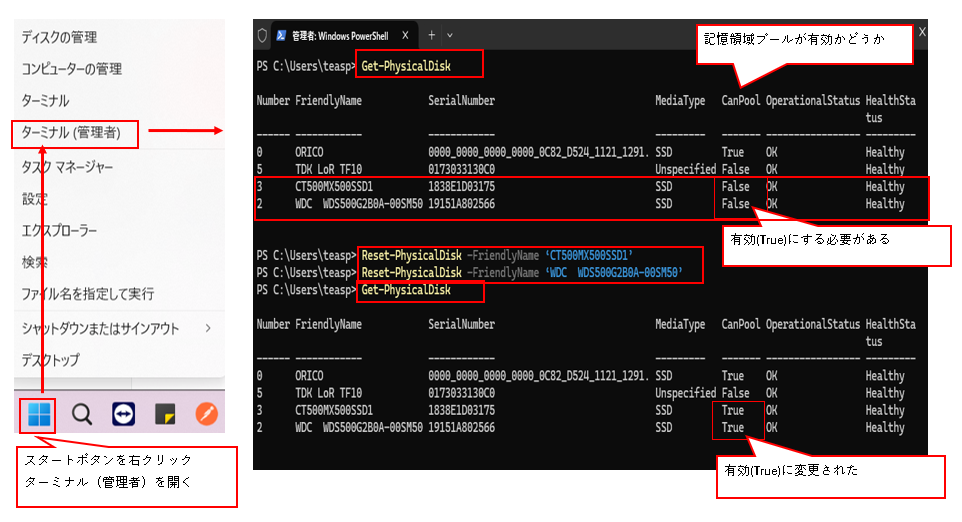Click the shield icon in terminal title bar
962x522 pixels.
263,35
